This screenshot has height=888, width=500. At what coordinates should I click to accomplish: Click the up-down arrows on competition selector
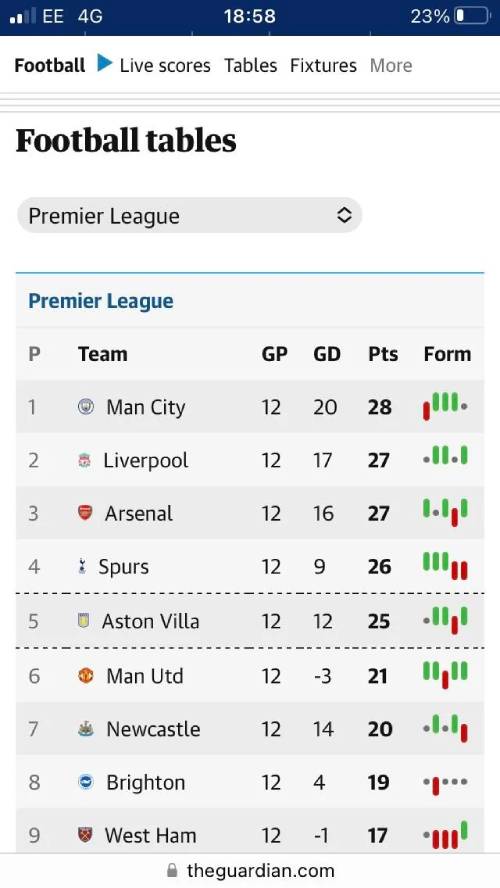(344, 215)
